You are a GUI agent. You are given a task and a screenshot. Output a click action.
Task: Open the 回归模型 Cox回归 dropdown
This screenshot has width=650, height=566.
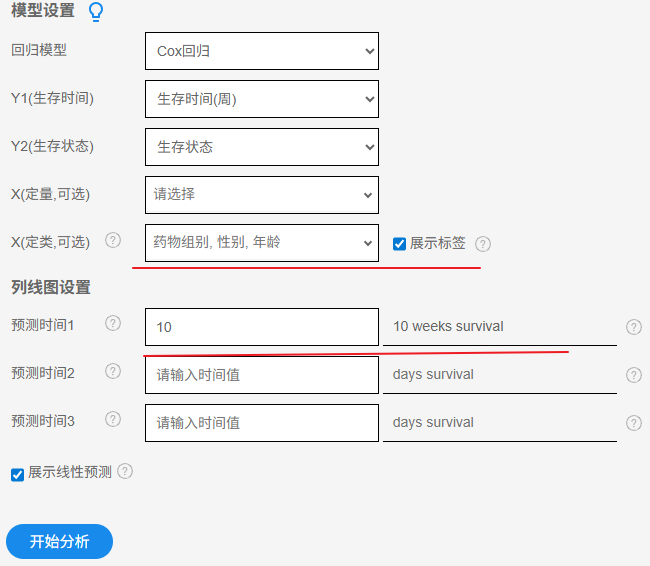(x=261, y=51)
